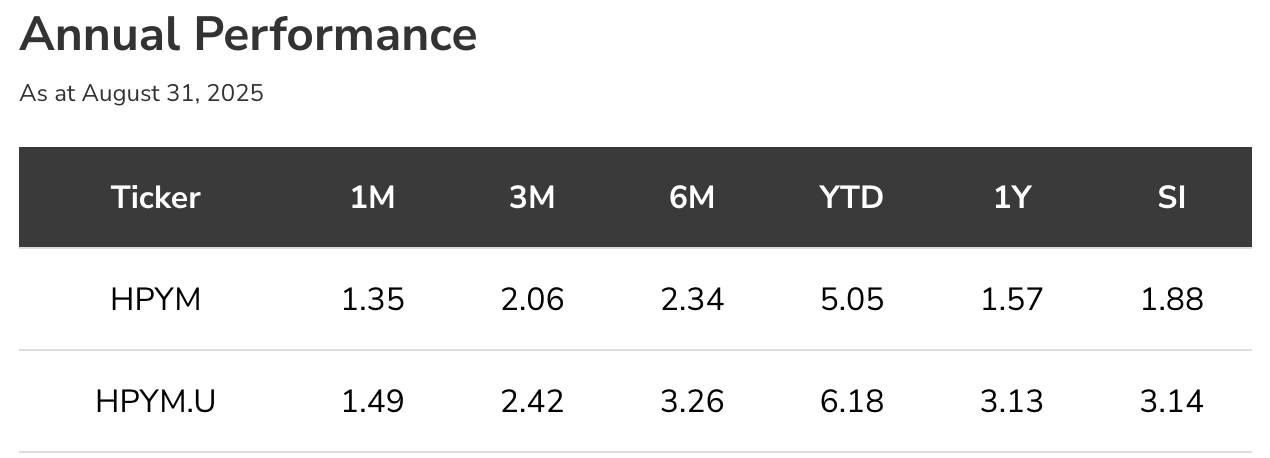Image resolution: width=1270 pixels, height=458 pixels.
Task: Select the YTD column header
Action: (x=851, y=198)
